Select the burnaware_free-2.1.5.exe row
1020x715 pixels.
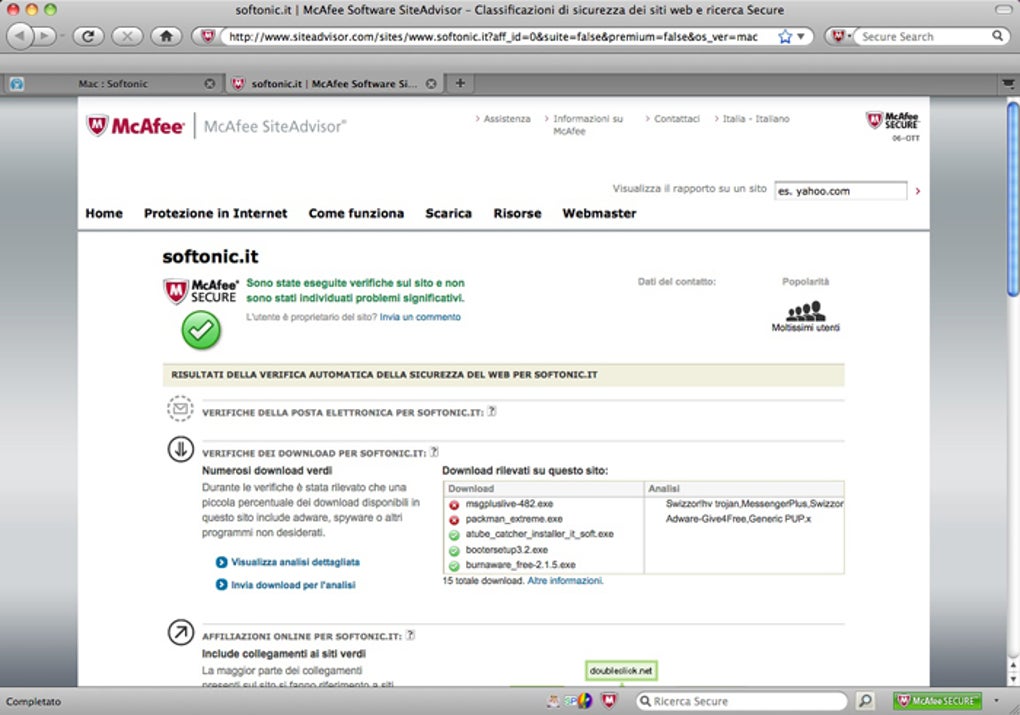(643, 565)
